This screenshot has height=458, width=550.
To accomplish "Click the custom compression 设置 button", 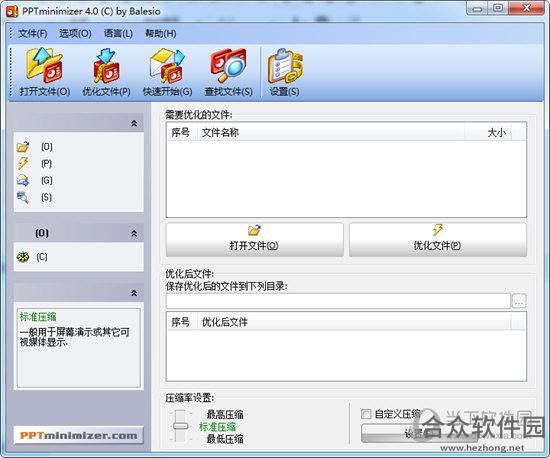I will pyautogui.click(x=419, y=433).
